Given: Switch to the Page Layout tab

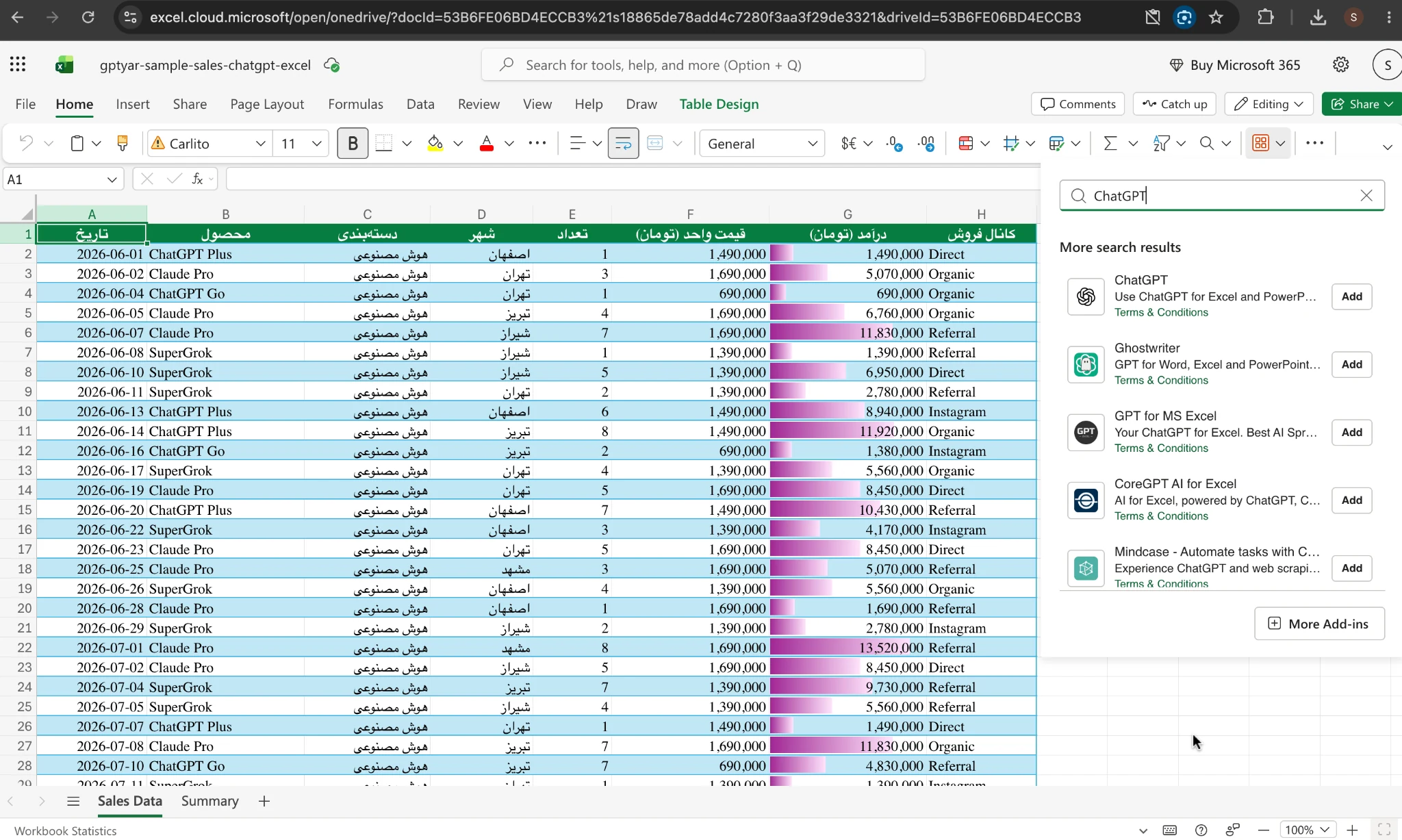Looking at the screenshot, I should point(267,104).
